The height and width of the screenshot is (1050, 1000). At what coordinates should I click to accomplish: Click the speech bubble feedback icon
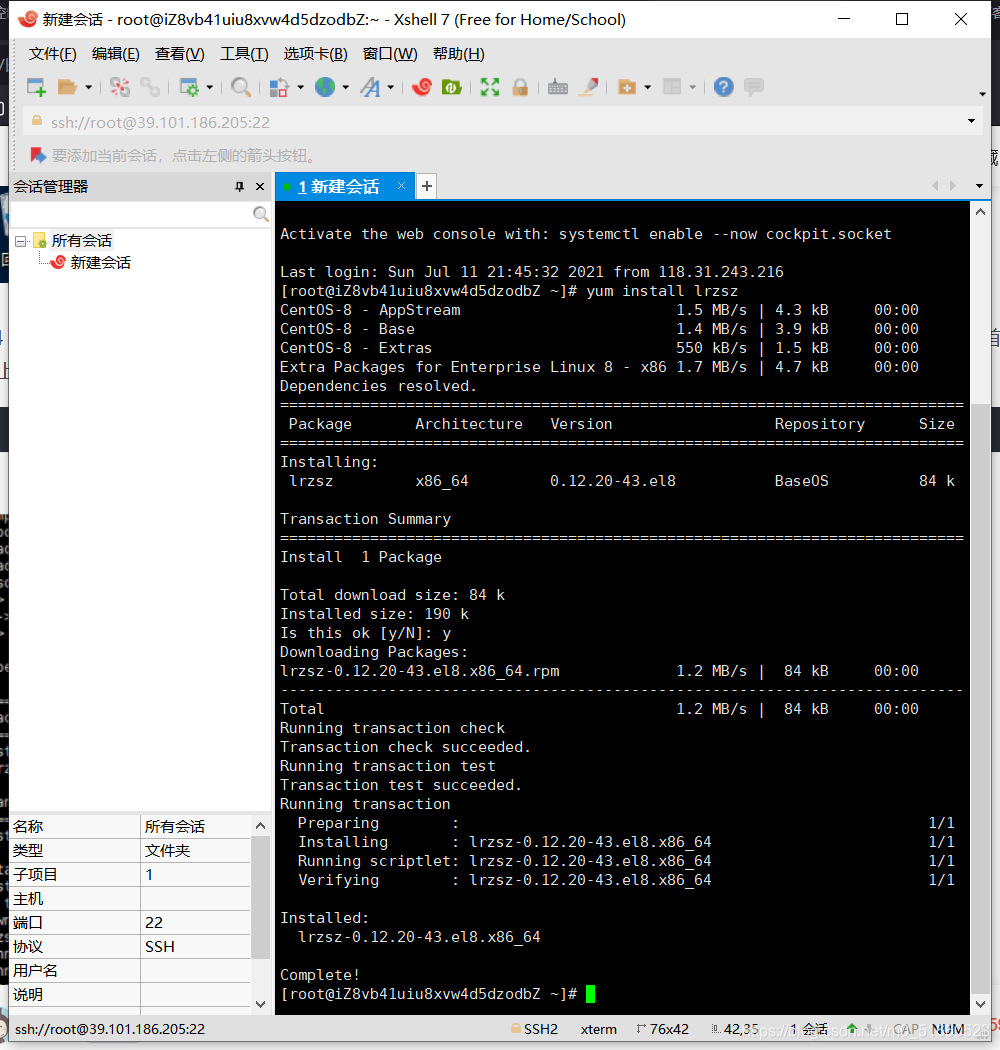point(754,87)
